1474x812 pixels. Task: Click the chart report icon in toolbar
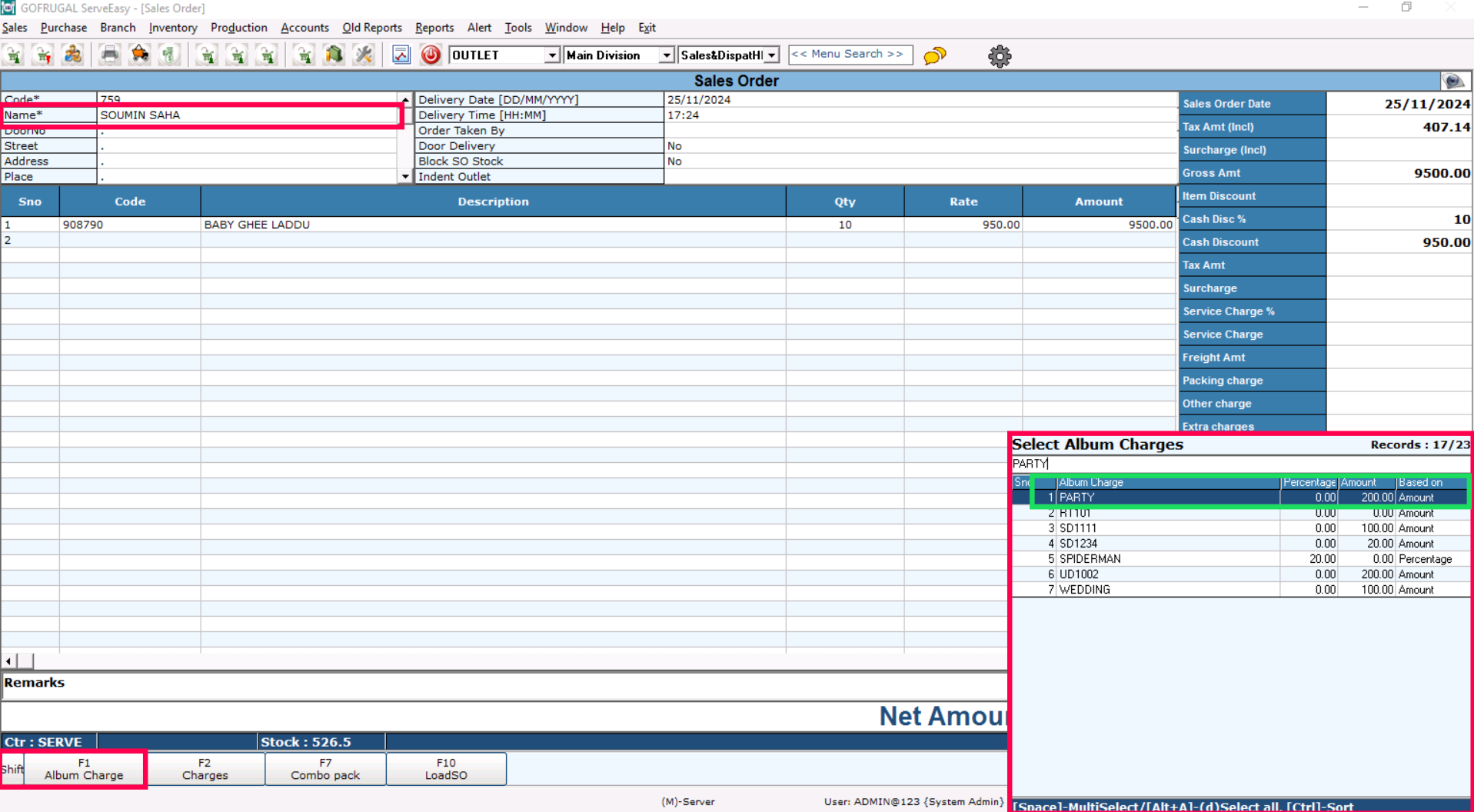coord(401,55)
